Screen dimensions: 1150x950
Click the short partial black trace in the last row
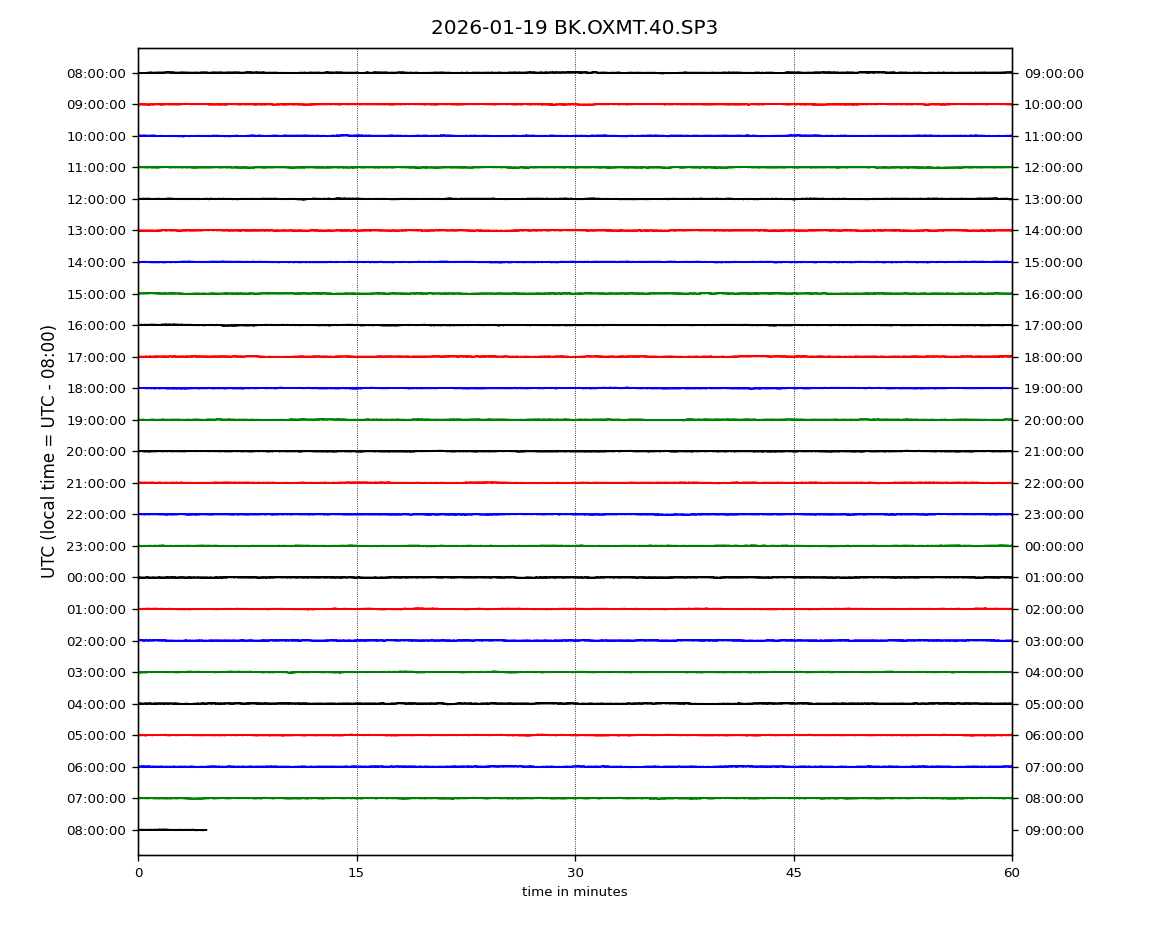172,830
